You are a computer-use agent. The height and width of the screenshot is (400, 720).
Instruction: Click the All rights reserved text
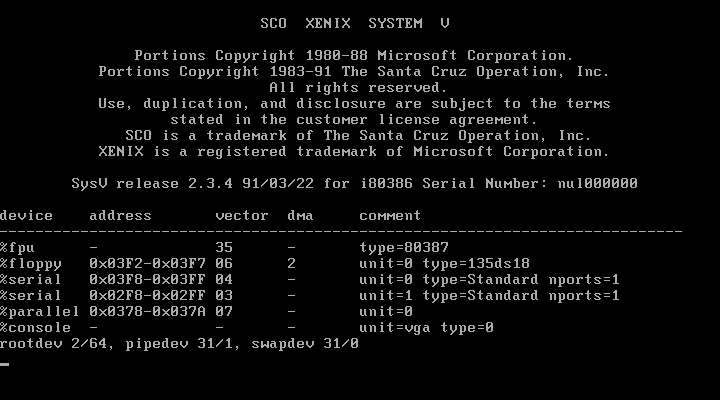[354, 88]
